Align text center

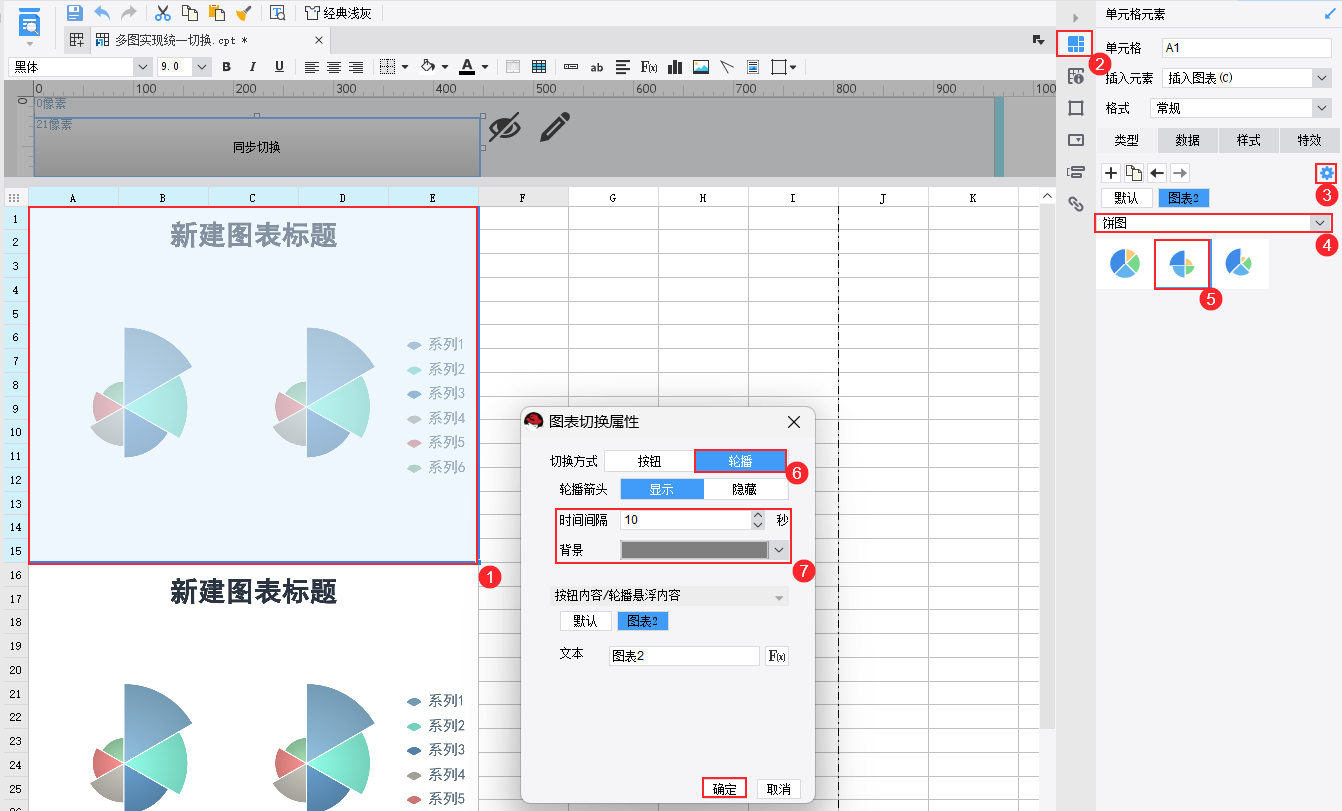point(334,67)
